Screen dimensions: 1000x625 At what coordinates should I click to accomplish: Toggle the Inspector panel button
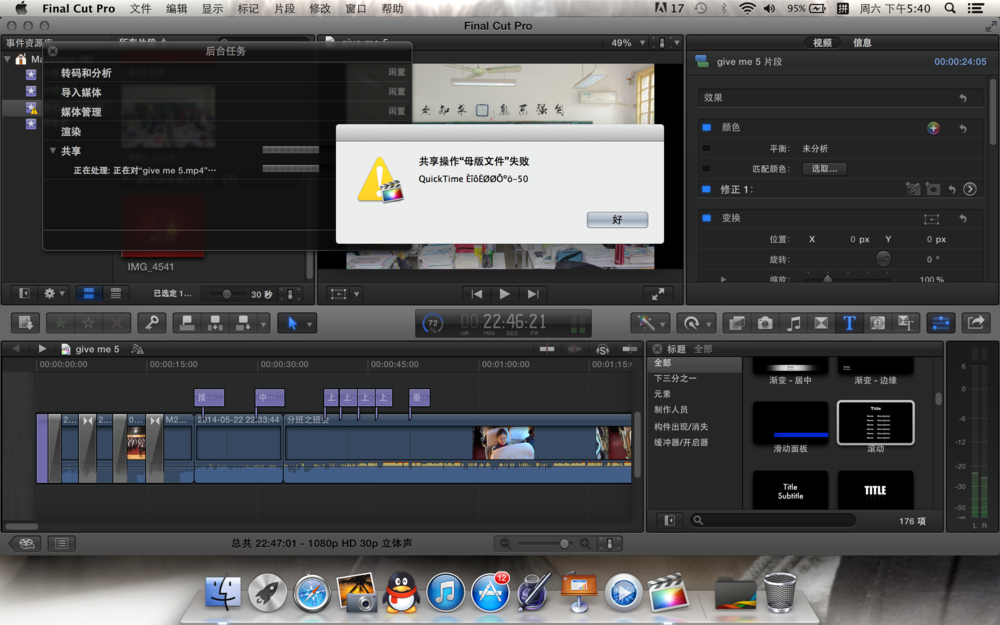point(941,323)
